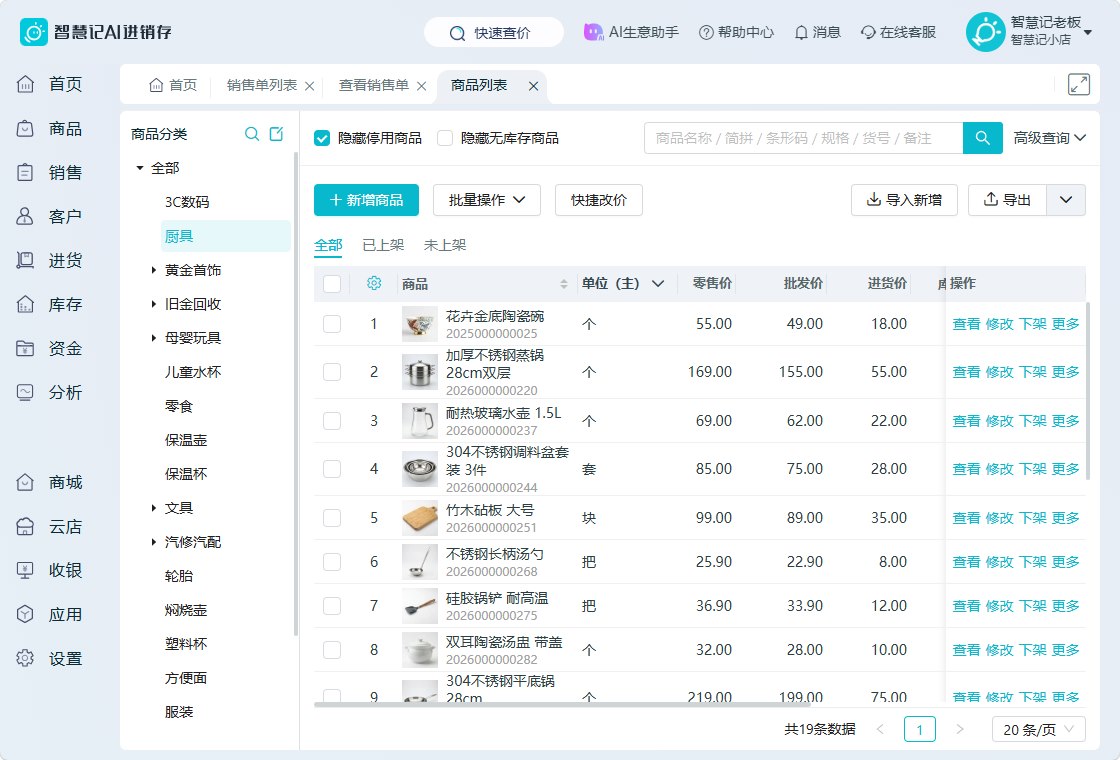
Task: Click the 导出 button
Action: pos(1008,200)
